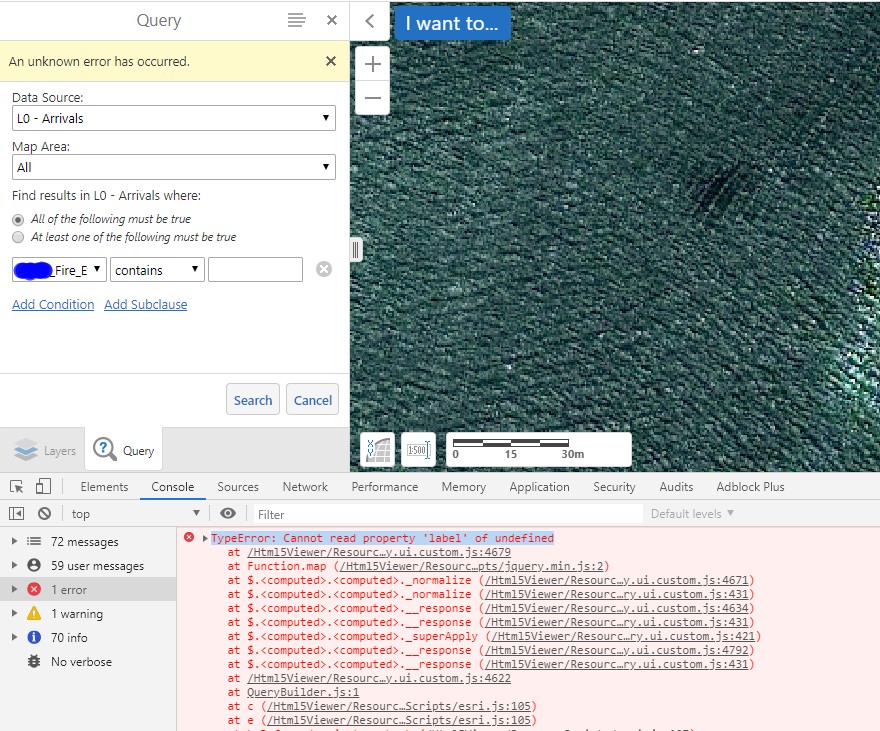Open the jquery.min.js:2 source link
Image resolution: width=880 pixels, height=731 pixels.
point(471,566)
